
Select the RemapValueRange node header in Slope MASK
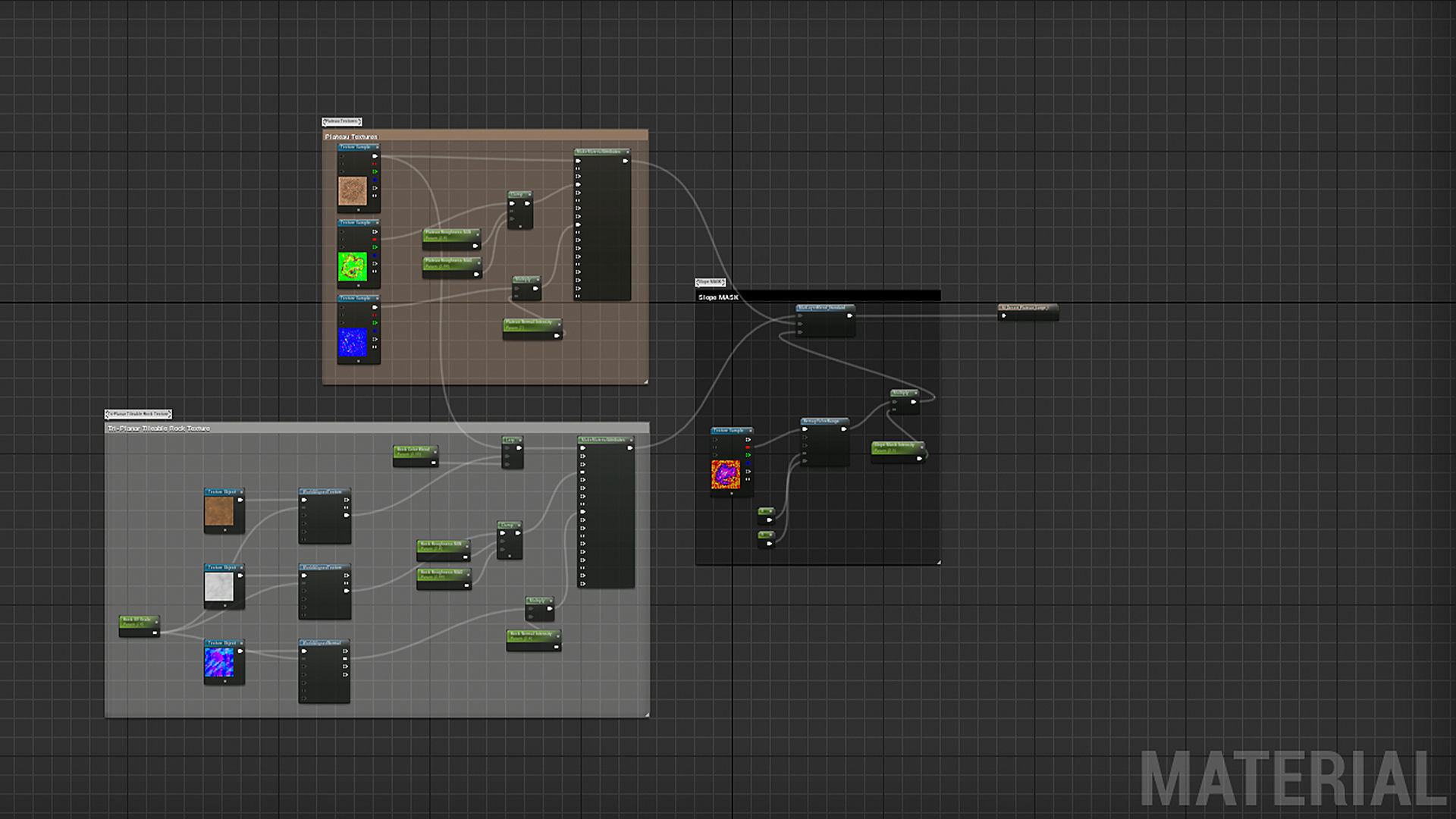click(822, 421)
